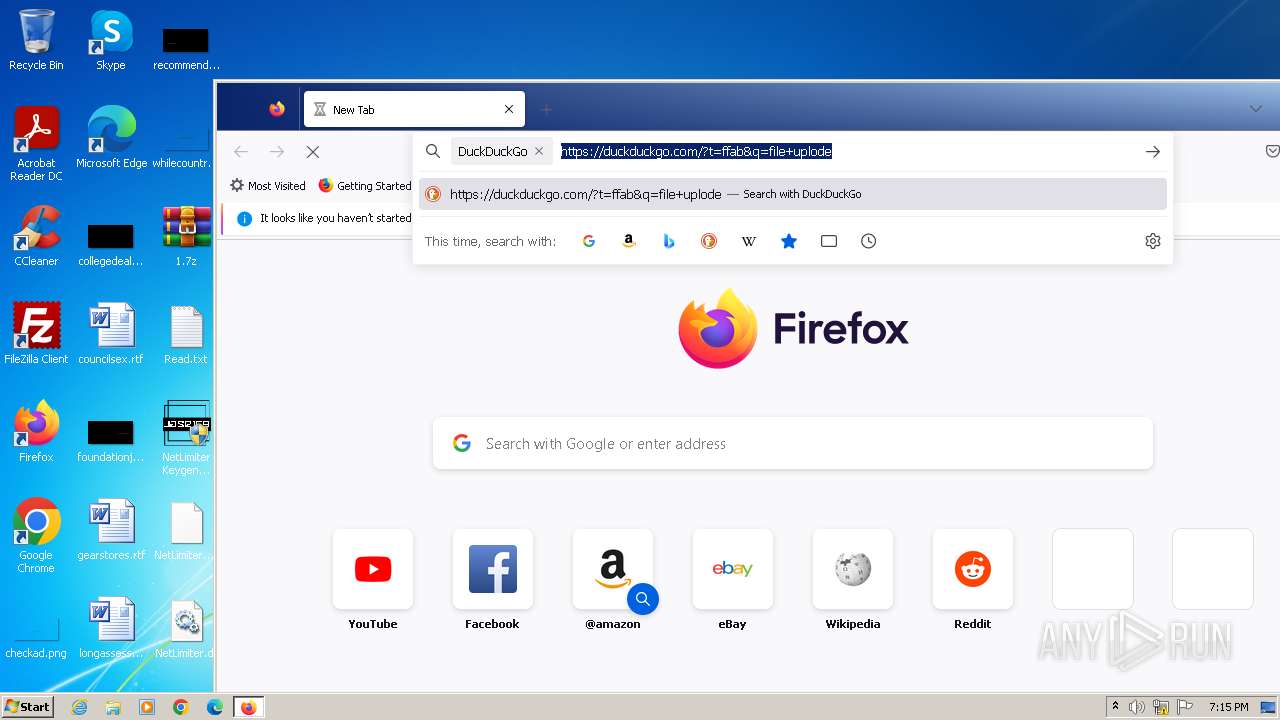Viewport: 1280px width, 720px height.
Task: Select gearstores.rtf document
Action: (111, 530)
